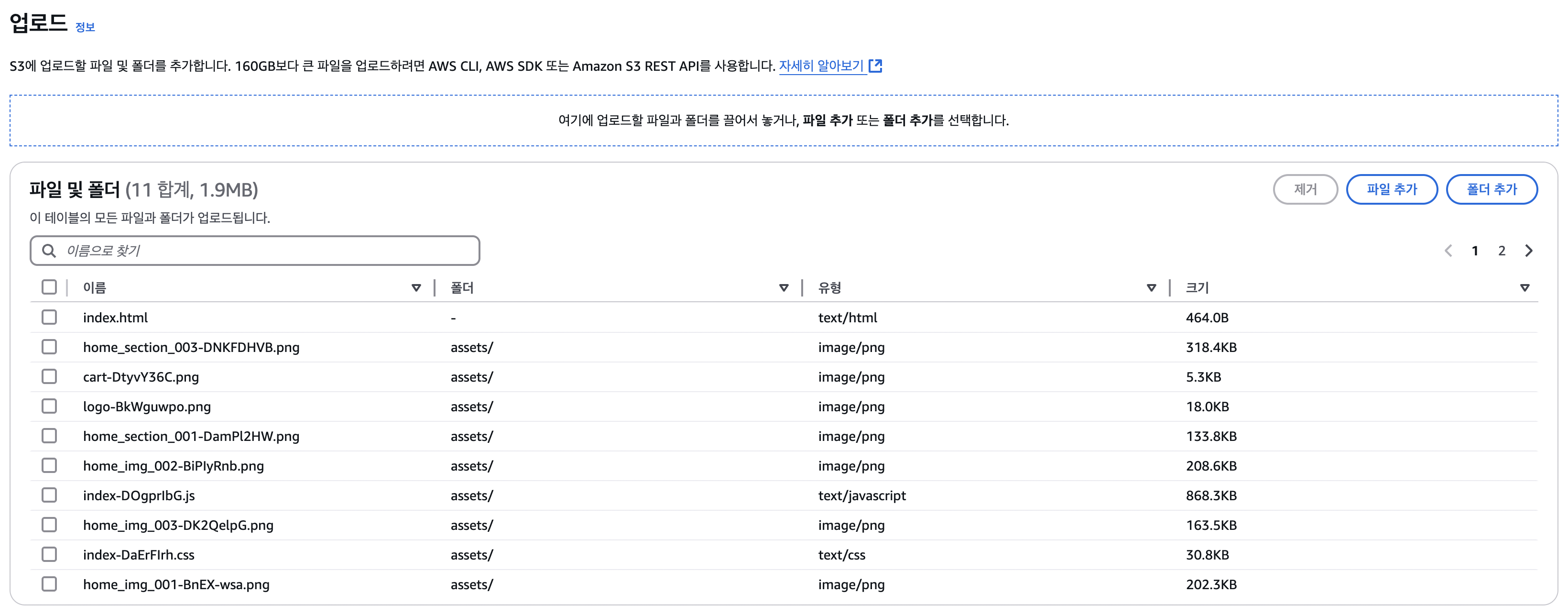This screenshot has width=1568, height=615.
Task: Click the previous page left chevron
Action: pos(1448,251)
